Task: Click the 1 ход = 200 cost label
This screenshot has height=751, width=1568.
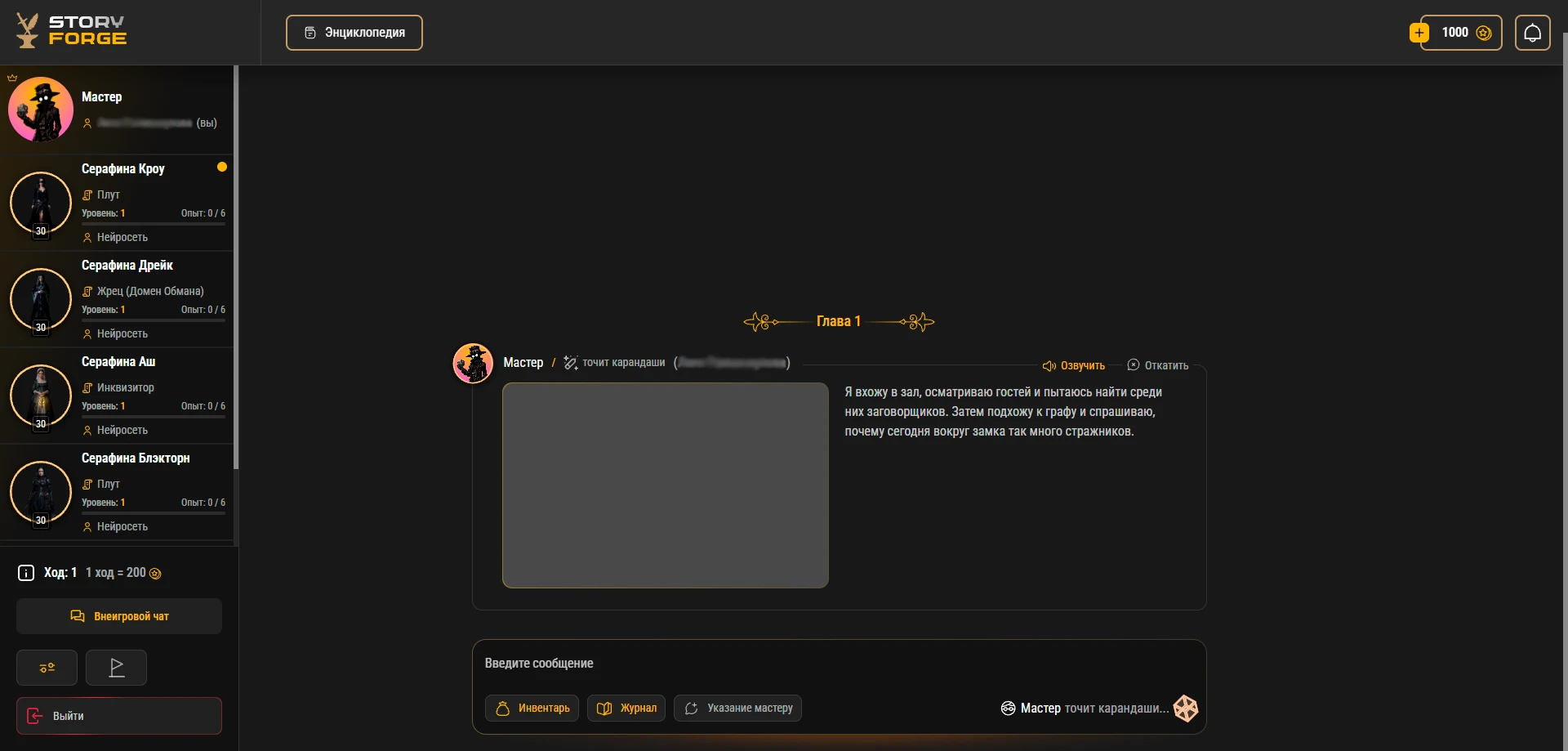Action: tap(123, 573)
